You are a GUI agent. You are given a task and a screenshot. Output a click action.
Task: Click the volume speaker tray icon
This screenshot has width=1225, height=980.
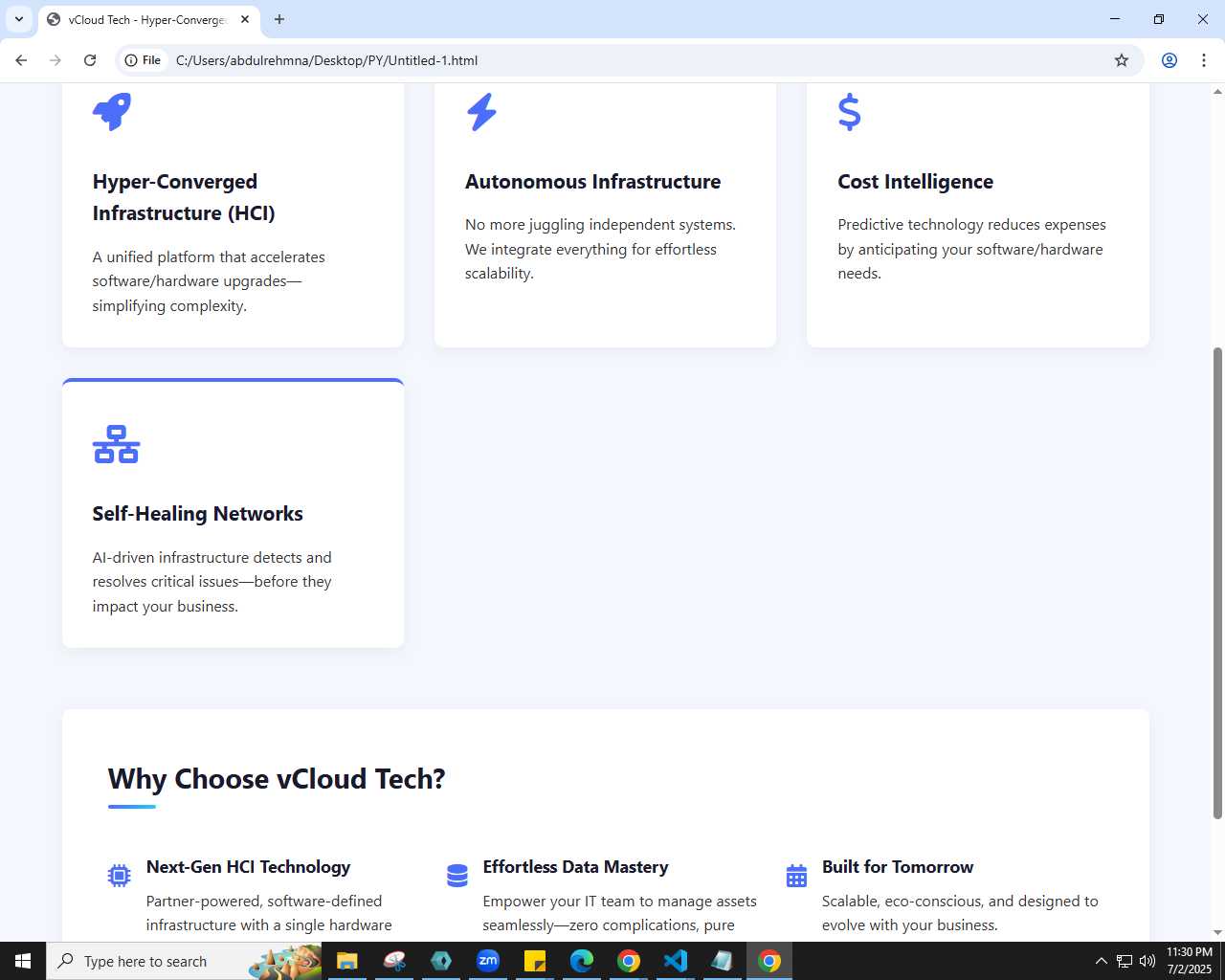coord(1147,961)
